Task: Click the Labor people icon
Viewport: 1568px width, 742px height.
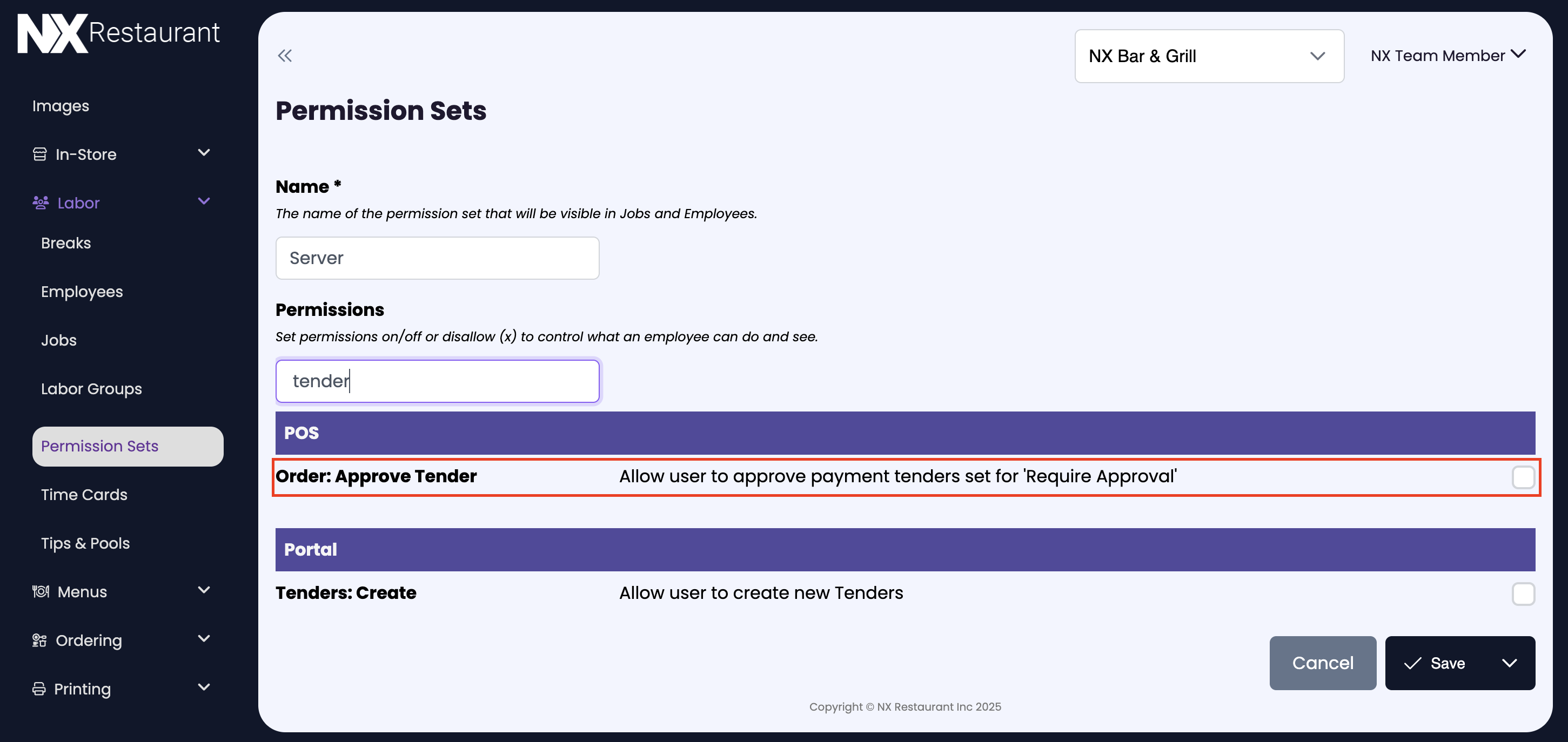Action: [x=39, y=203]
